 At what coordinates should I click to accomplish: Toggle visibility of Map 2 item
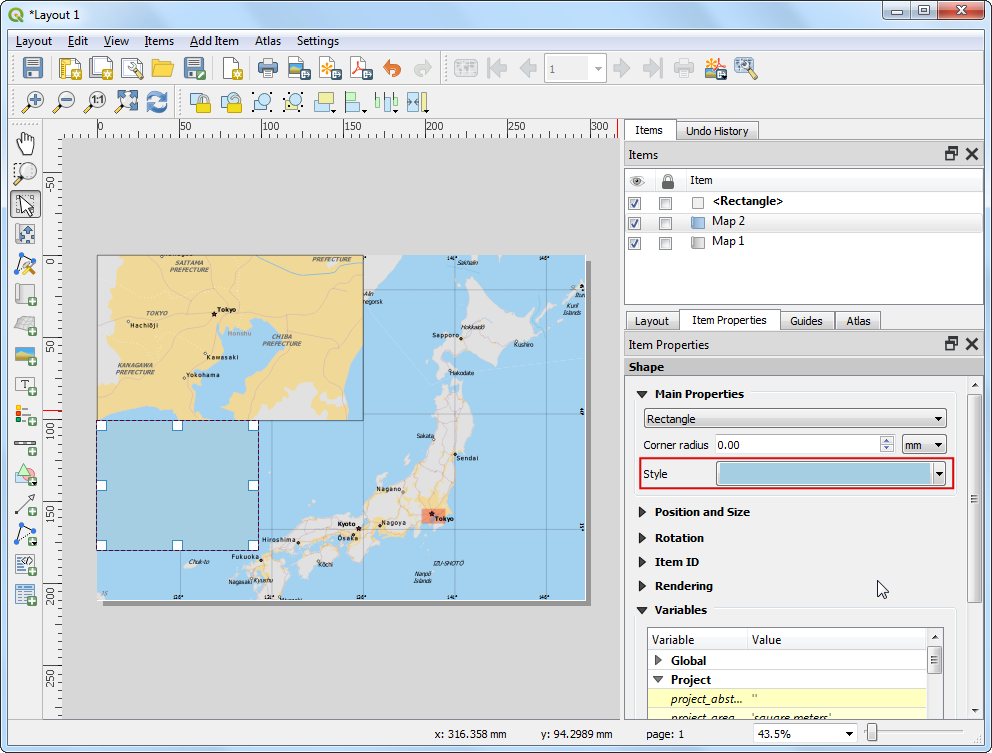634,222
